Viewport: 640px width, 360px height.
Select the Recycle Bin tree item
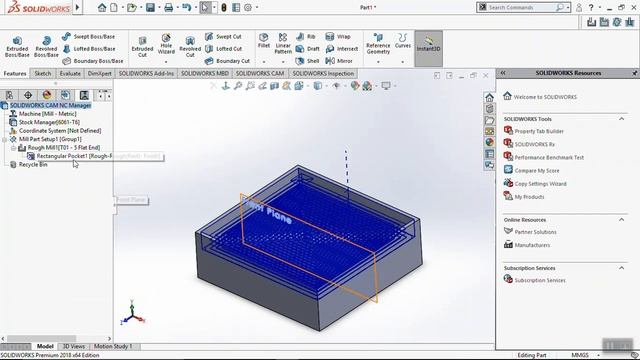click(33, 164)
